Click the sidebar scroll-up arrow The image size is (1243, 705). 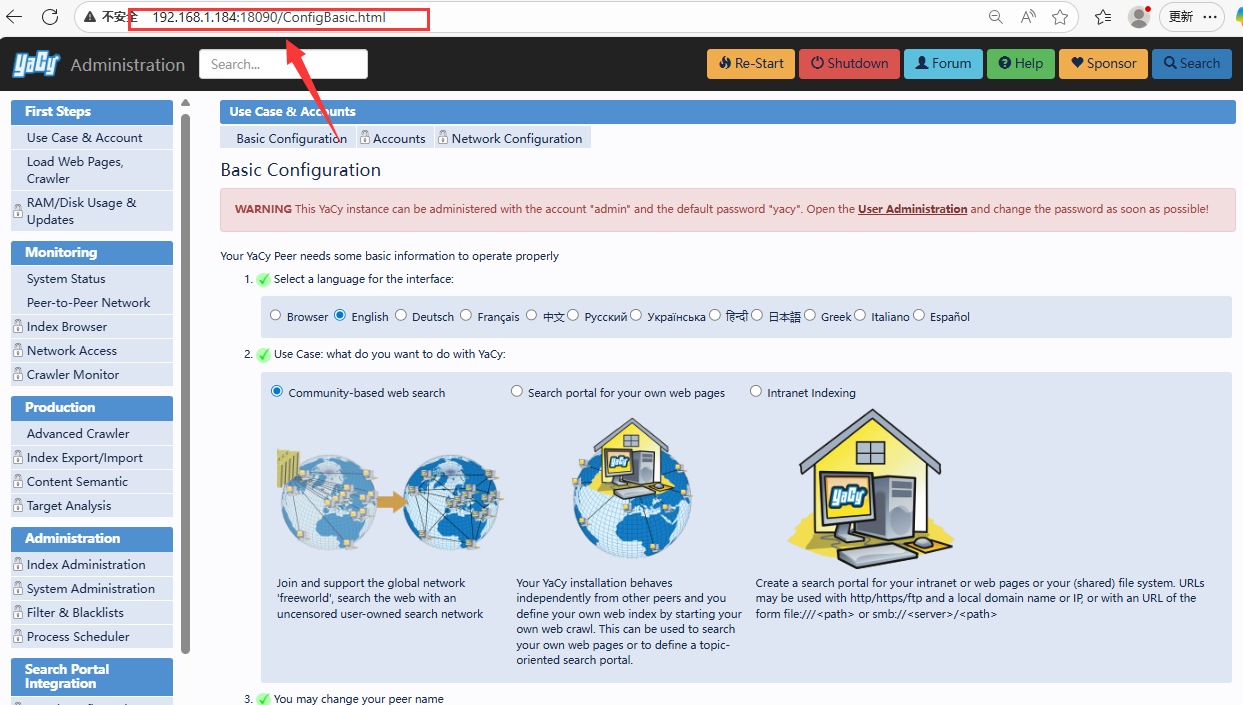[x=185, y=102]
